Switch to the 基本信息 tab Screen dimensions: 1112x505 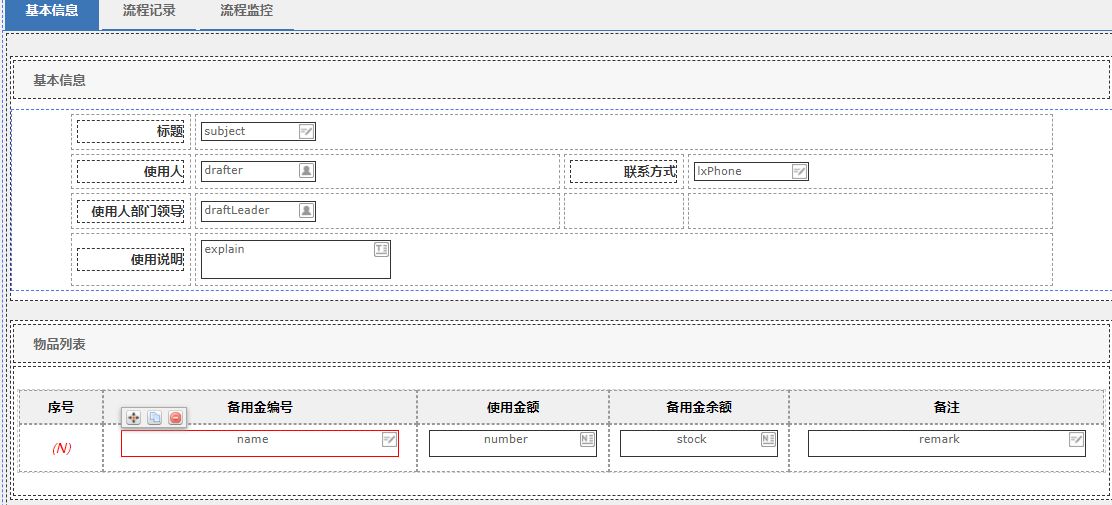point(51,15)
